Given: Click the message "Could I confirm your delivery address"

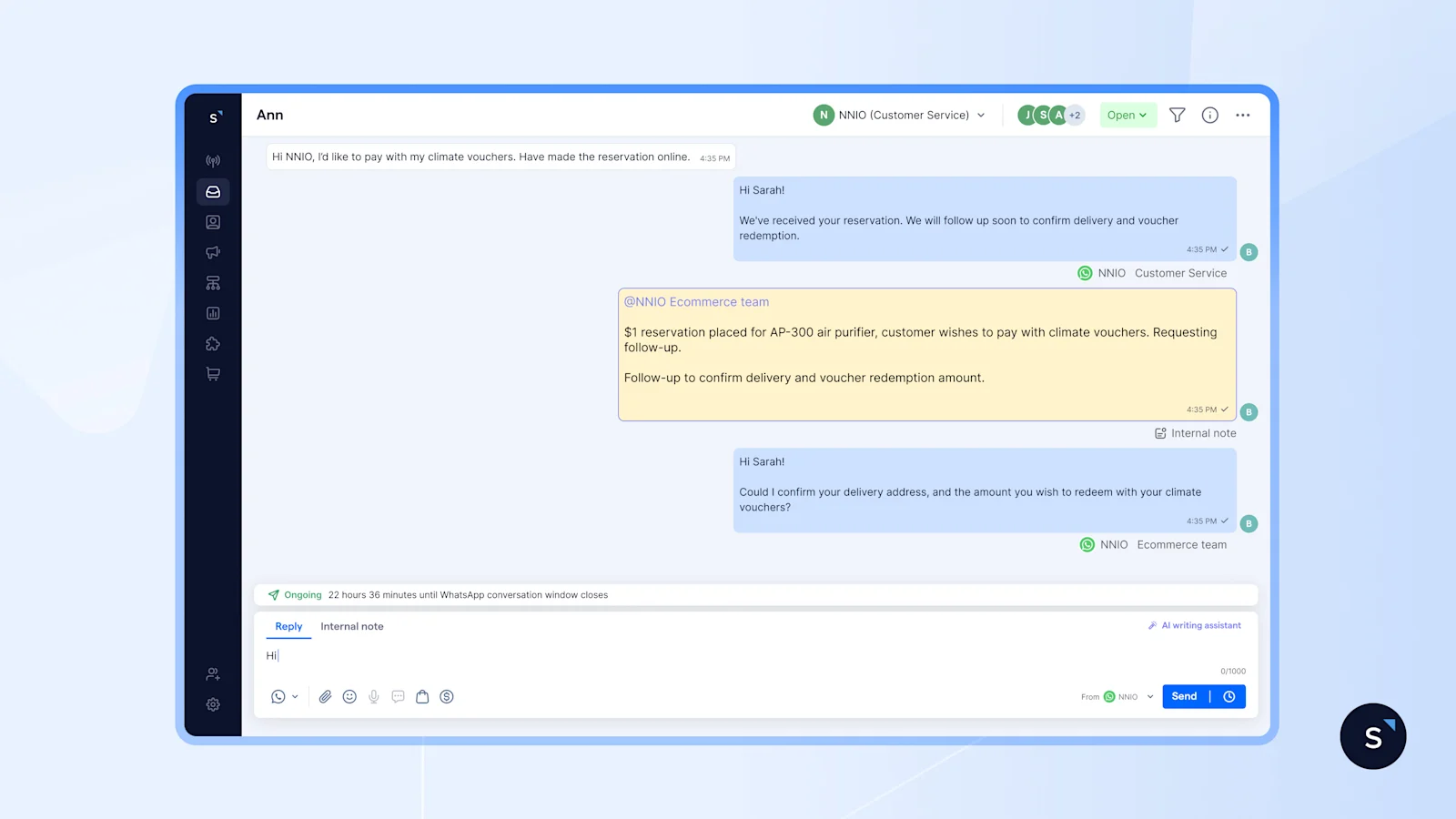Looking at the screenshot, I should coord(985,490).
